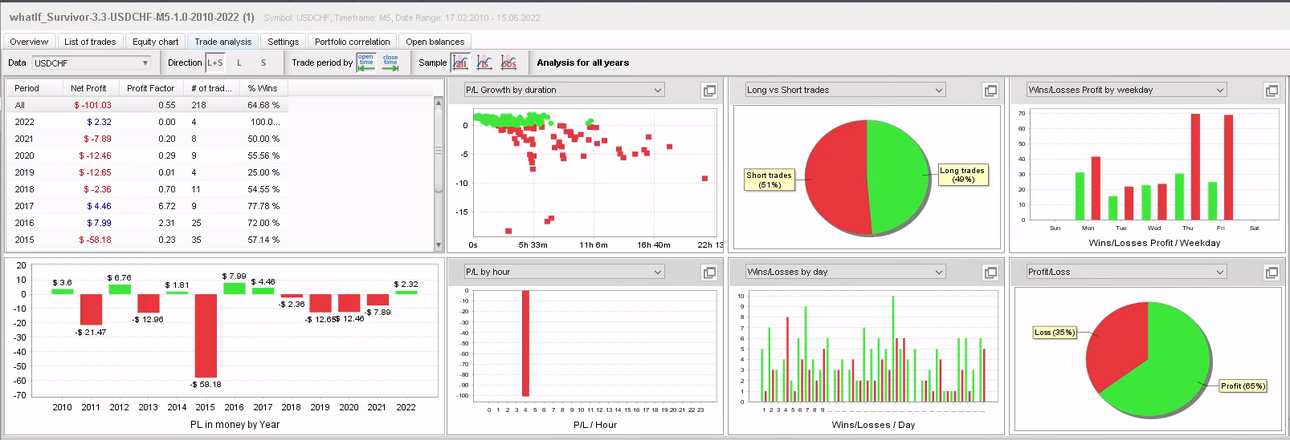Choose the IS sample icon

[485, 63]
